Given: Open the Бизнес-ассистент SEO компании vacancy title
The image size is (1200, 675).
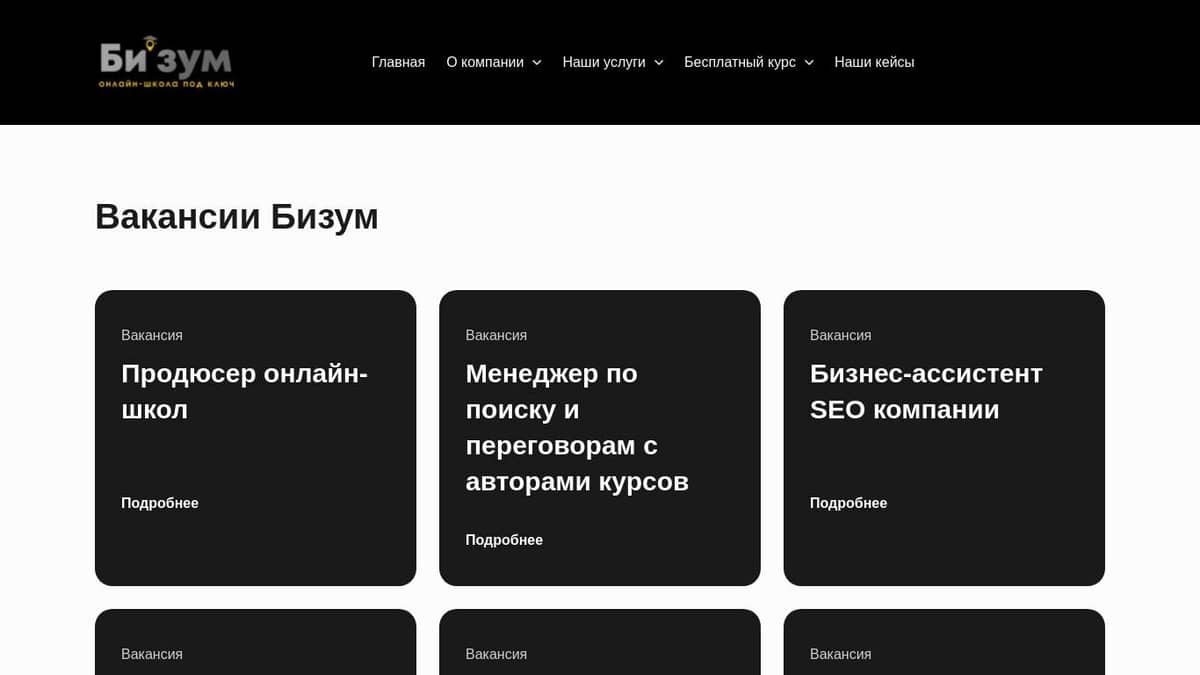Looking at the screenshot, I should pos(926,390).
